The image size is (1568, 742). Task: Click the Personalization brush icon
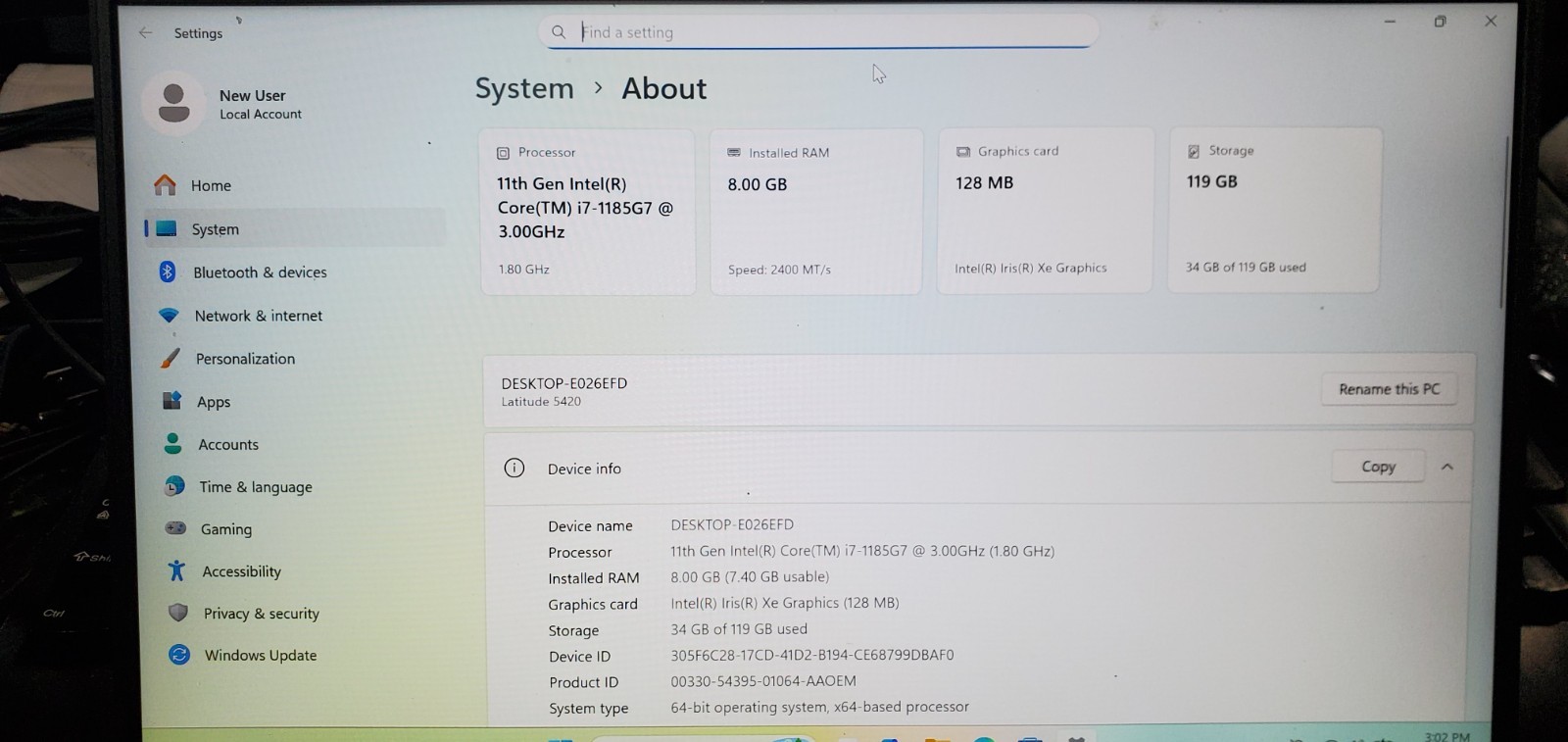point(171,358)
